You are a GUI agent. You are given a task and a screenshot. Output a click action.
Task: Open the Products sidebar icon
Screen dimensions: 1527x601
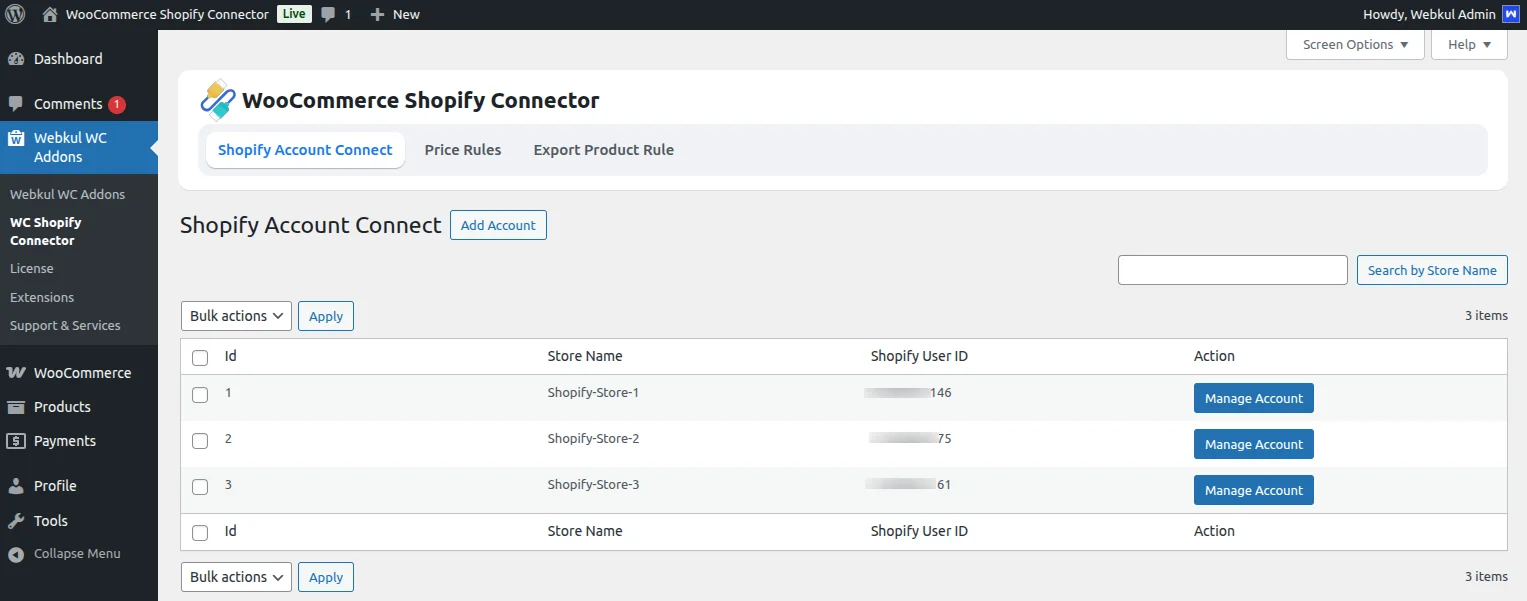pyautogui.click(x=16, y=407)
